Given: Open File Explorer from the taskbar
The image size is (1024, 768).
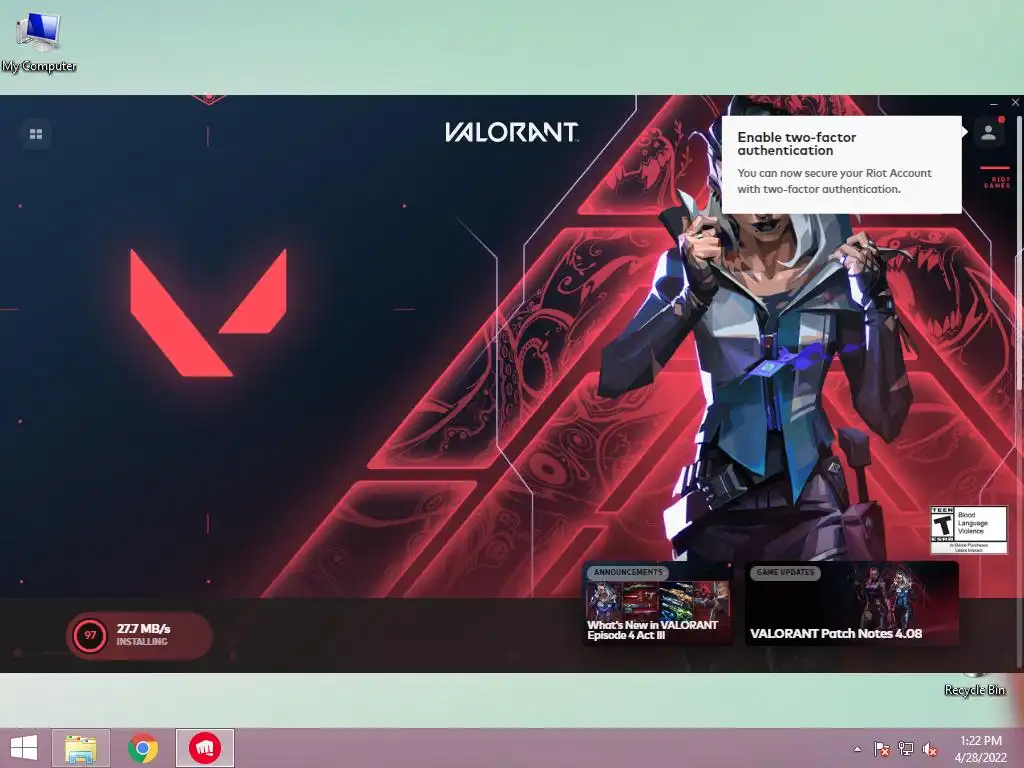Looking at the screenshot, I should click(x=81, y=748).
